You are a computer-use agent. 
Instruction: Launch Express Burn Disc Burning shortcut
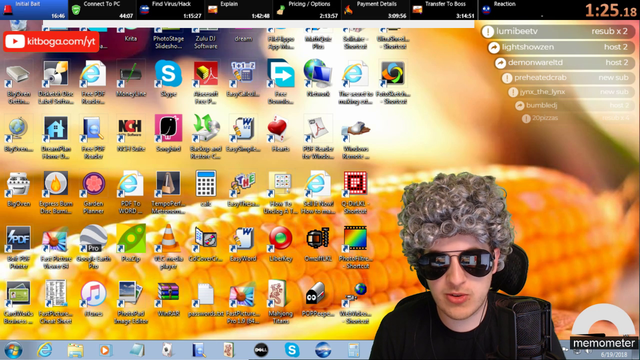click(56, 192)
